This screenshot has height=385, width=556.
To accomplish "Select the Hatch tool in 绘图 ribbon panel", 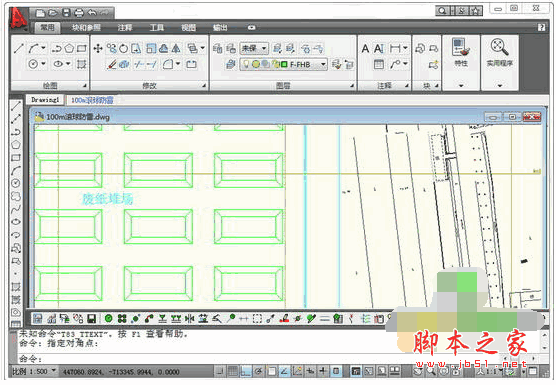I will (x=82, y=64).
